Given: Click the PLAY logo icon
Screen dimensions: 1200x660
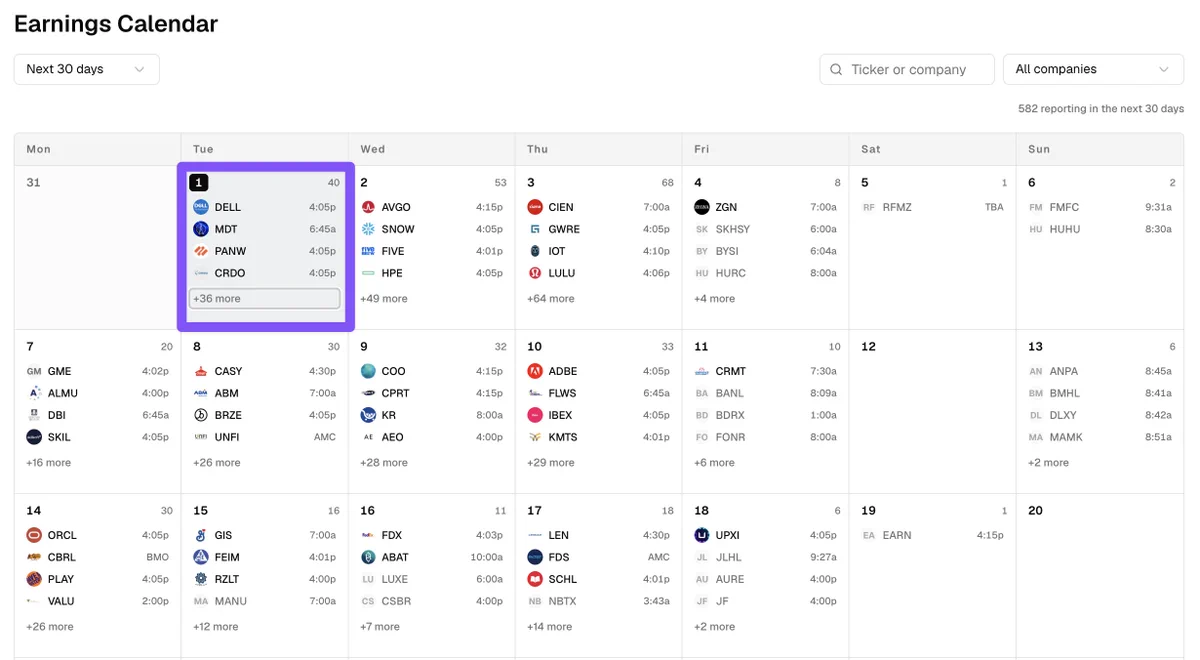Looking at the screenshot, I should (x=34, y=579).
